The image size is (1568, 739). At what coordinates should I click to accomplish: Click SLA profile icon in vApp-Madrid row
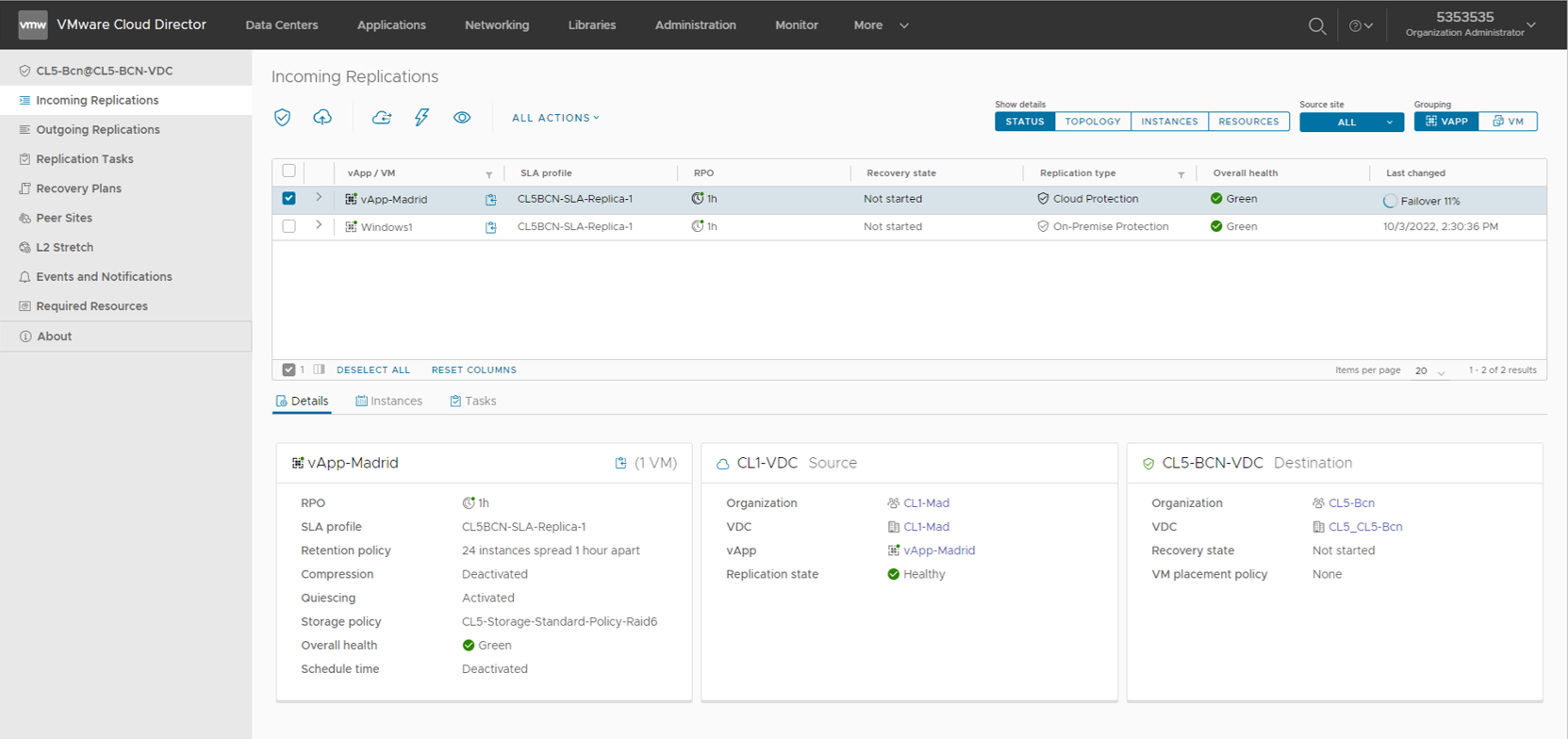coord(490,200)
